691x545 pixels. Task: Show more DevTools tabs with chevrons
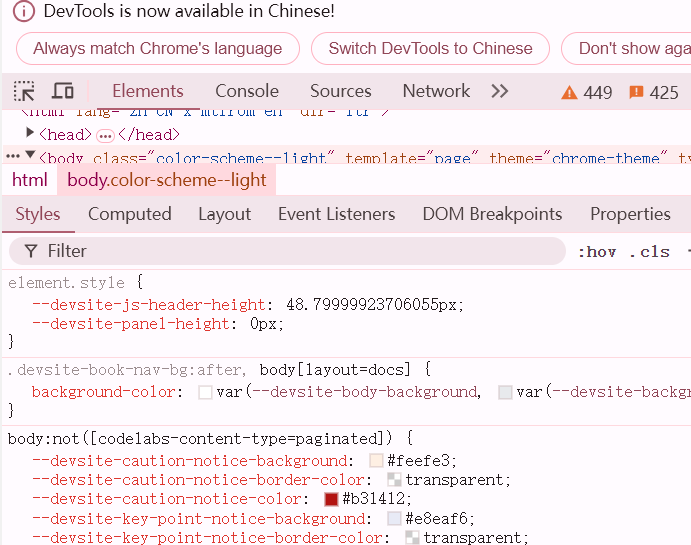499,91
